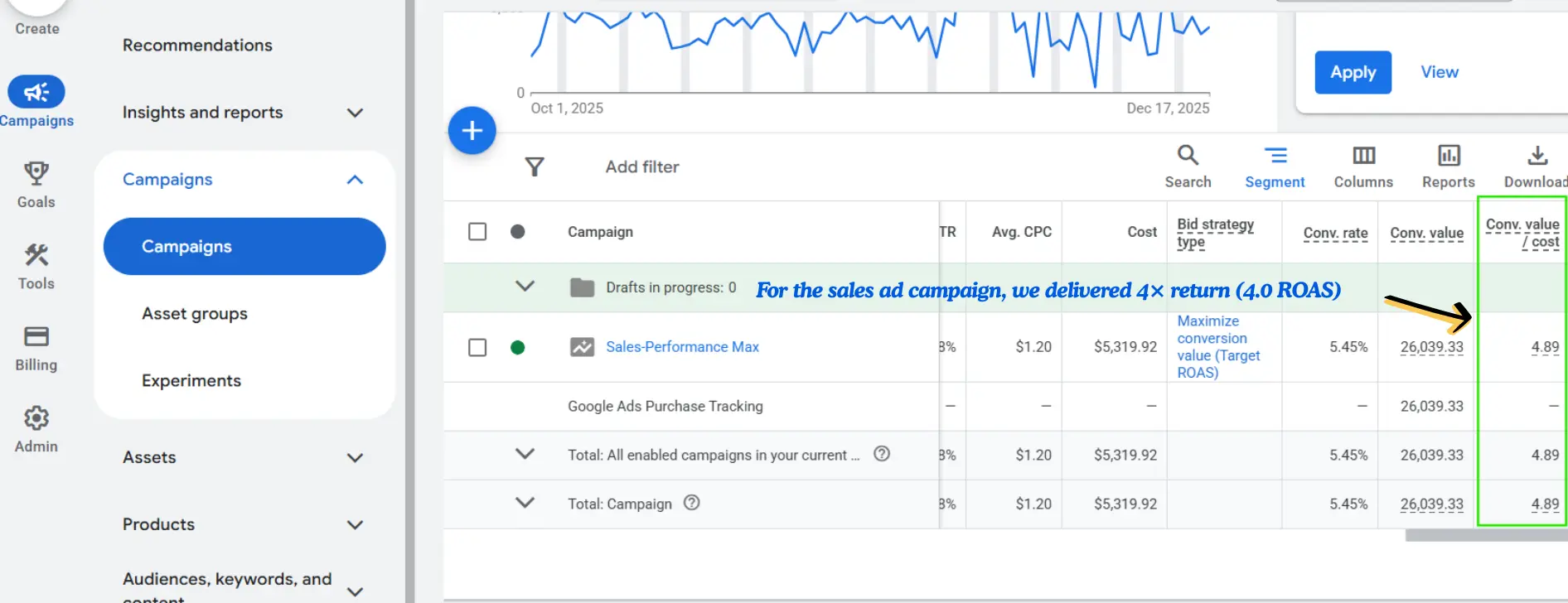Collapse the Campaigns sidebar section
The width and height of the screenshot is (1568, 603).
point(355,180)
